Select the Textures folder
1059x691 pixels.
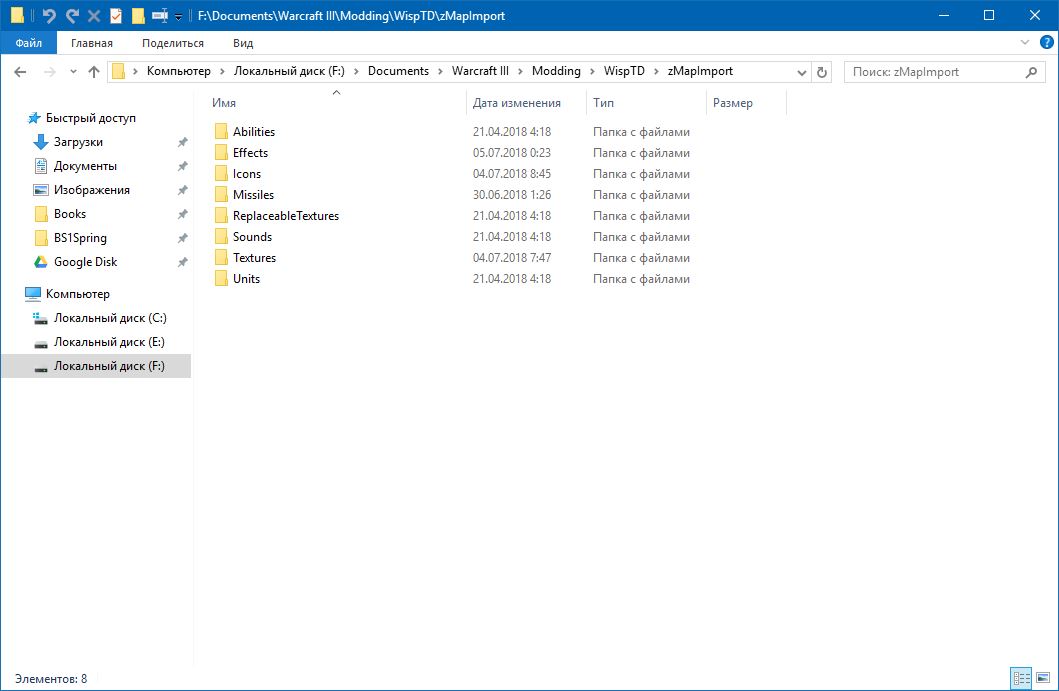pos(255,257)
